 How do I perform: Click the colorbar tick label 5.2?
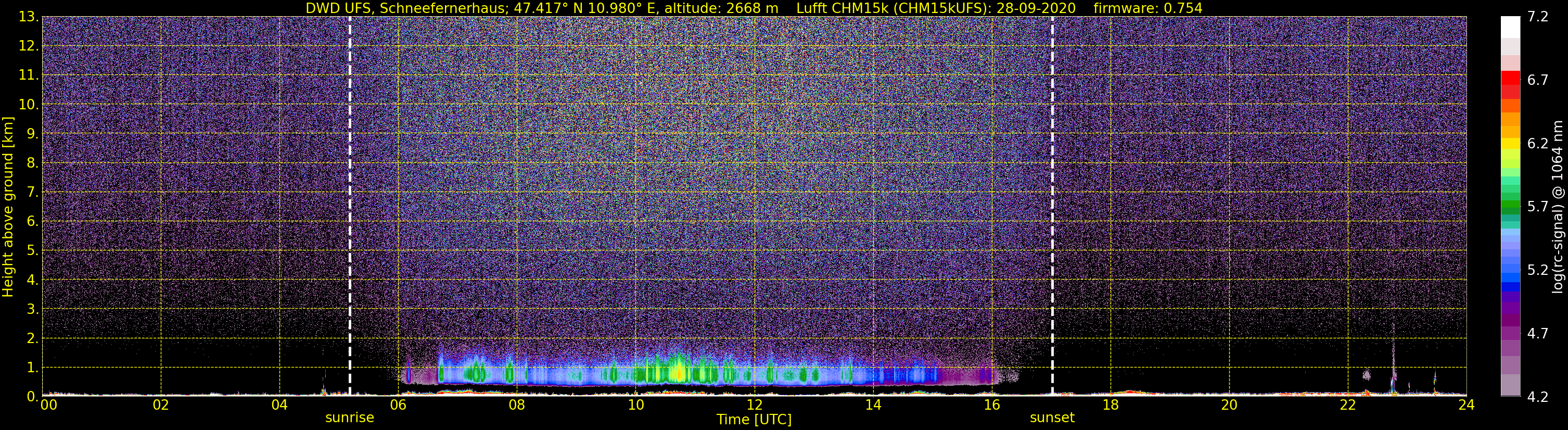tap(1538, 270)
